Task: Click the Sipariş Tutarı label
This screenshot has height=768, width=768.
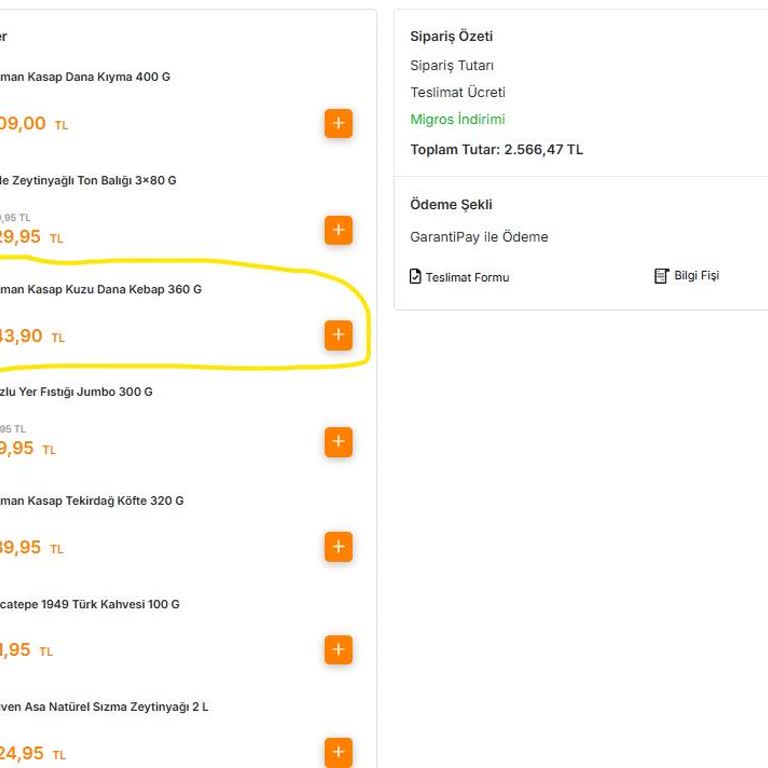Action: [x=452, y=66]
